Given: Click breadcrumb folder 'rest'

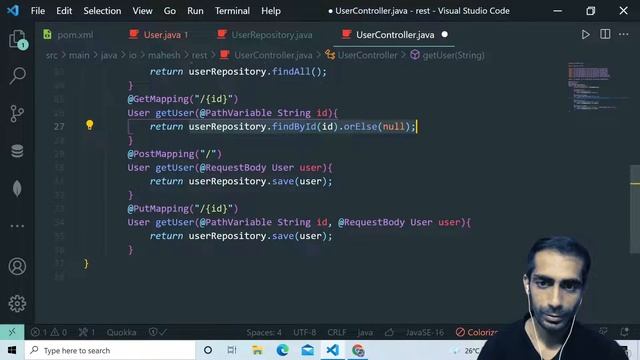Looking at the screenshot, I should click(x=199, y=55).
